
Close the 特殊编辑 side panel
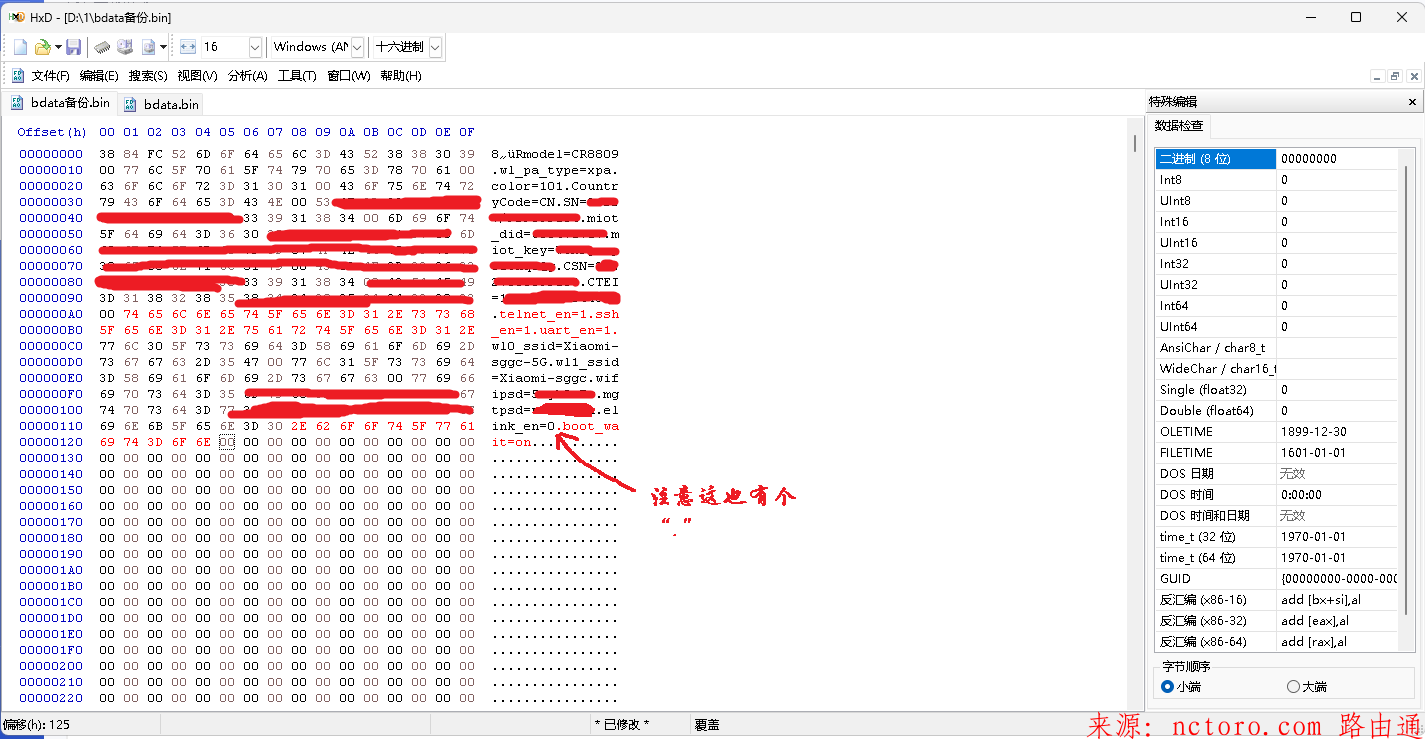[1412, 102]
